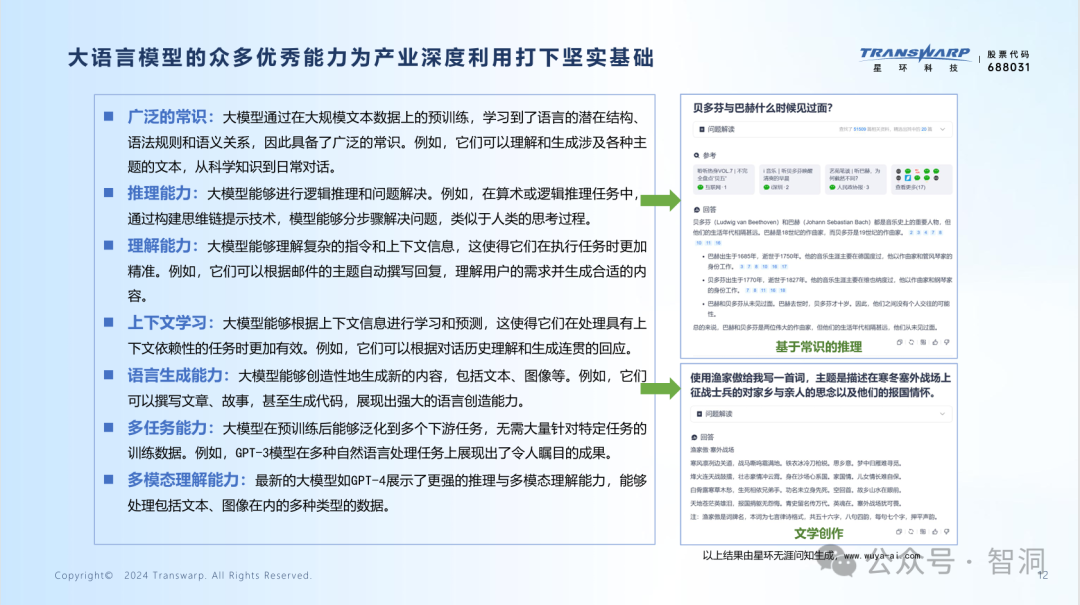1080x605 pixels.
Task: Regenerate the Beethoven and Bach answer
Action: point(911,342)
